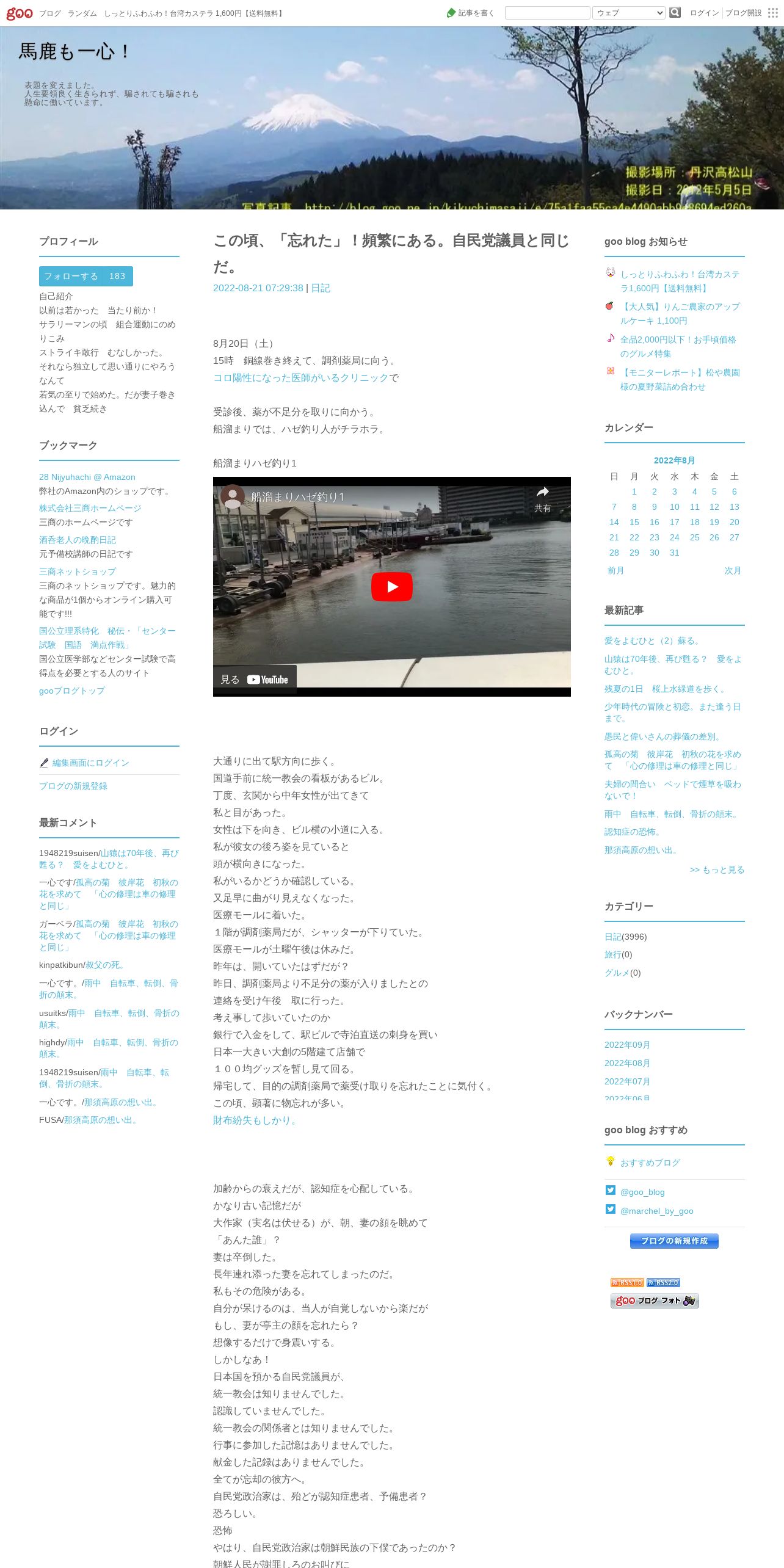The image size is (784, 1568).
Task: Select calendar date 21
Action: click(x=614, y=537)
